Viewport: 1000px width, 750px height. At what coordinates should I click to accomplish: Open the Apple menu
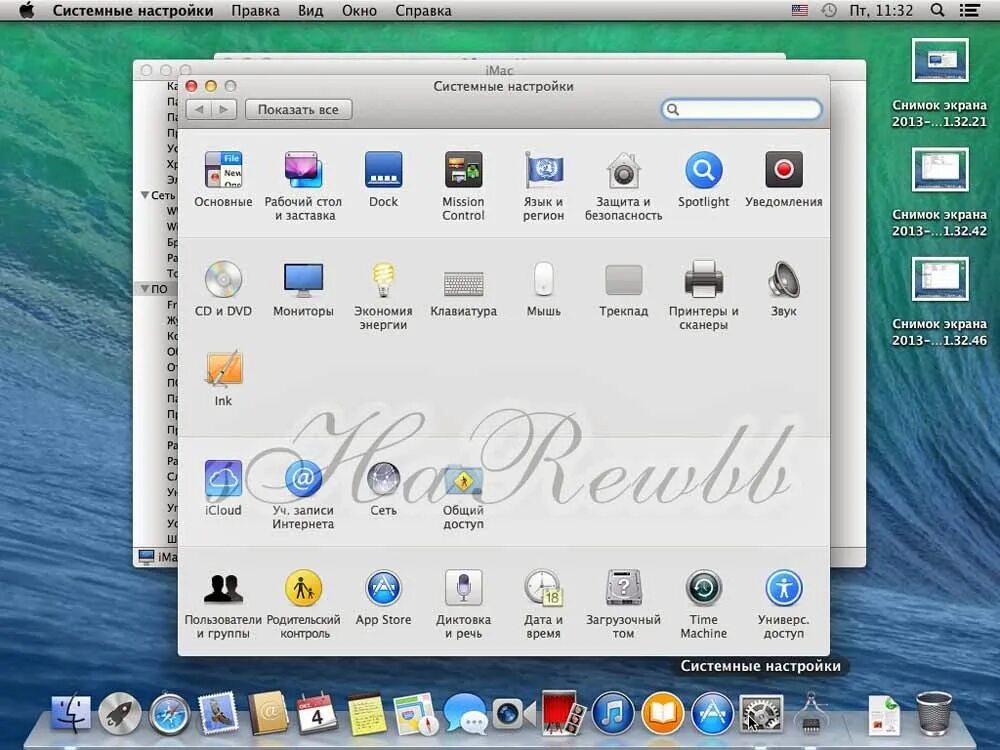(x=26, y=10)
